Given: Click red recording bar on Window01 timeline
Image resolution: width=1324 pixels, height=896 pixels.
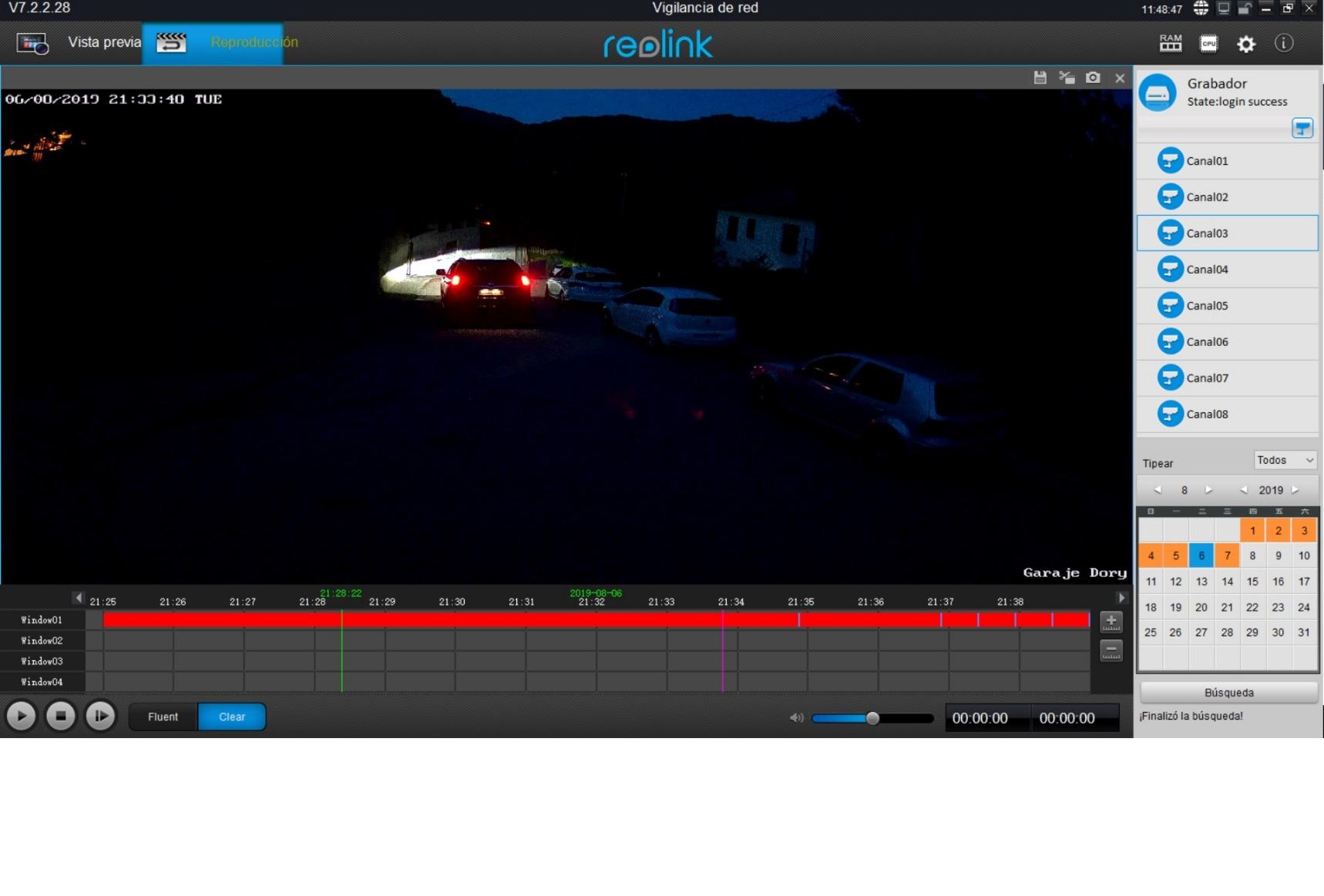Looking at the screenshot, I should click(x=596, y=620).
